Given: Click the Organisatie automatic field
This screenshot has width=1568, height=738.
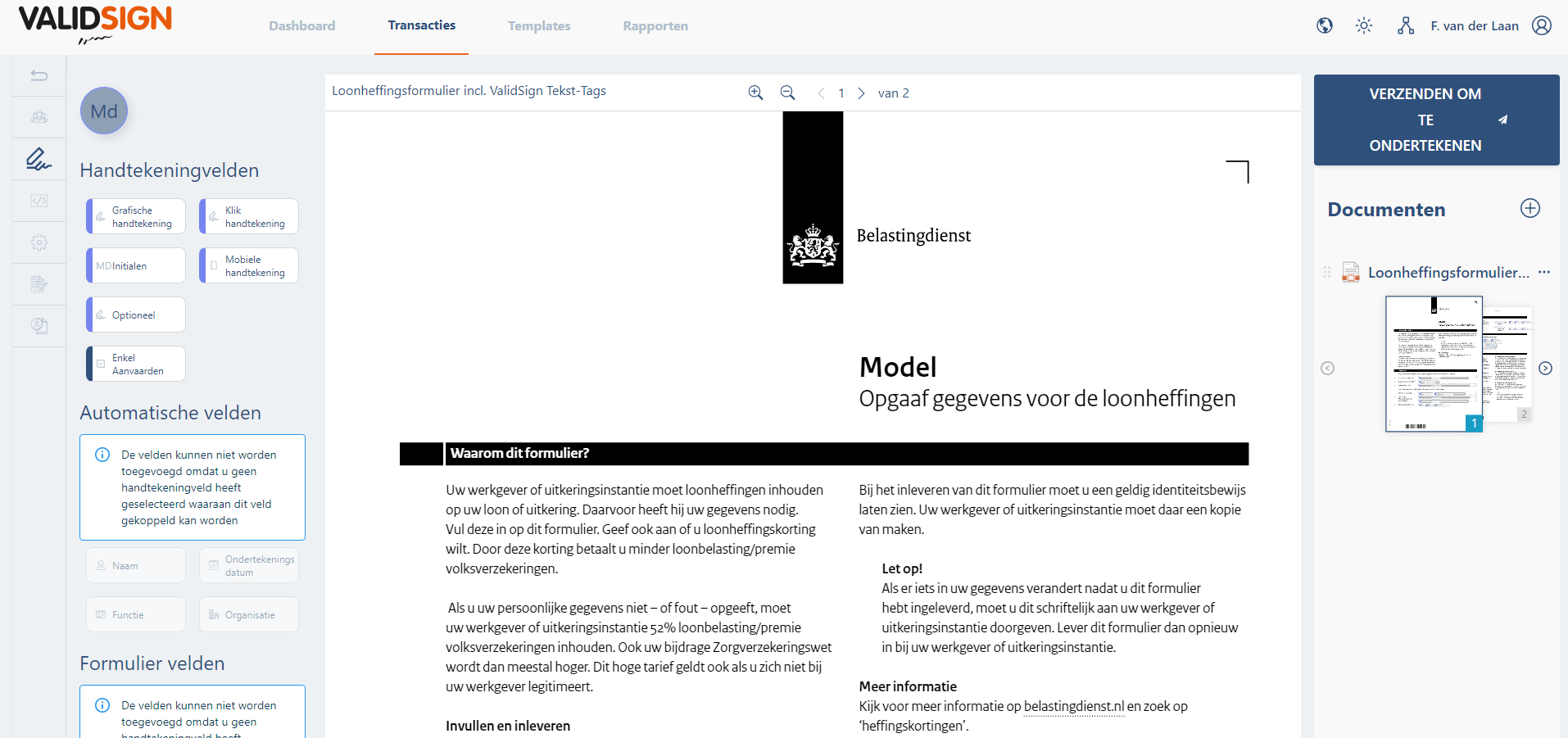Looking at the screenshot, I should (x=249, y=614).
